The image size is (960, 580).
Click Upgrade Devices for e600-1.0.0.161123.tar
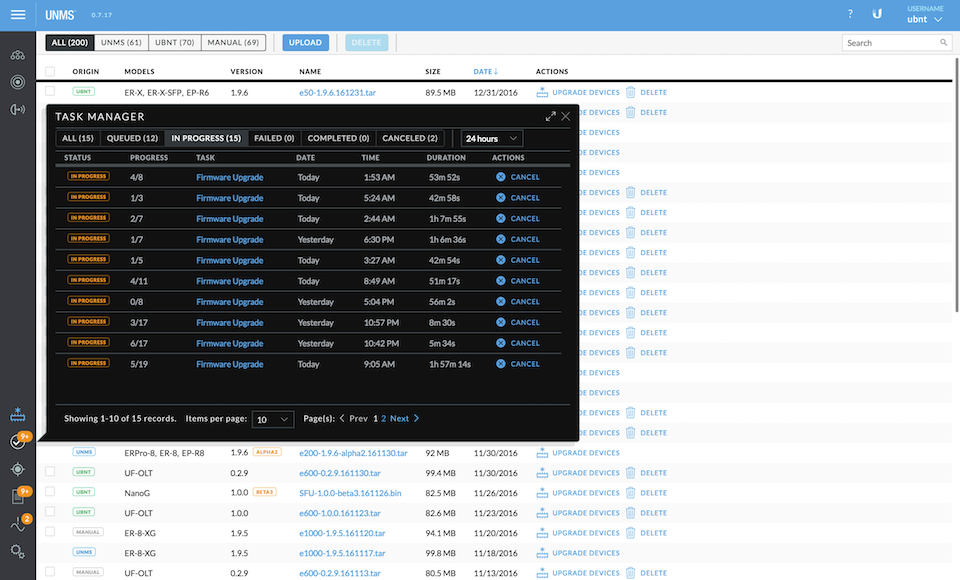tap(578, 513)
